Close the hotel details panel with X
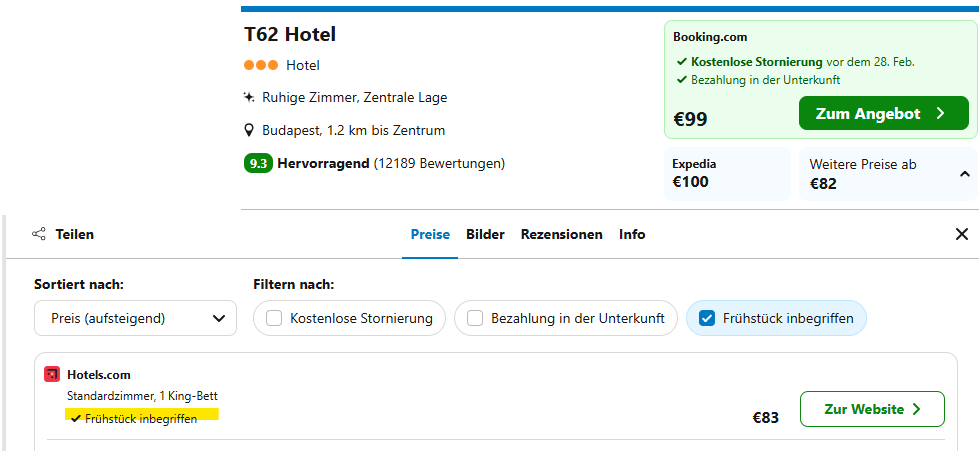Image resolution: width=979 pixels, height=451 pixels. tap(962, 234)
